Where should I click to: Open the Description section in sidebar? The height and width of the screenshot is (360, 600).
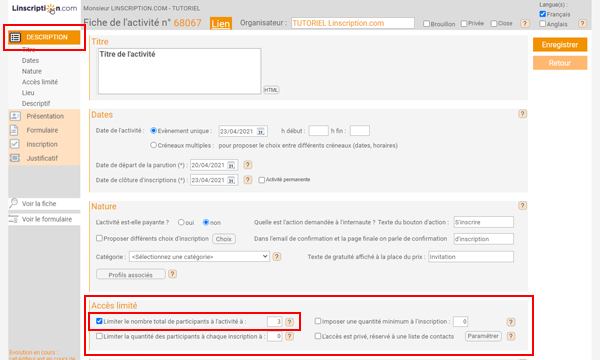click(x=44, y=37)
